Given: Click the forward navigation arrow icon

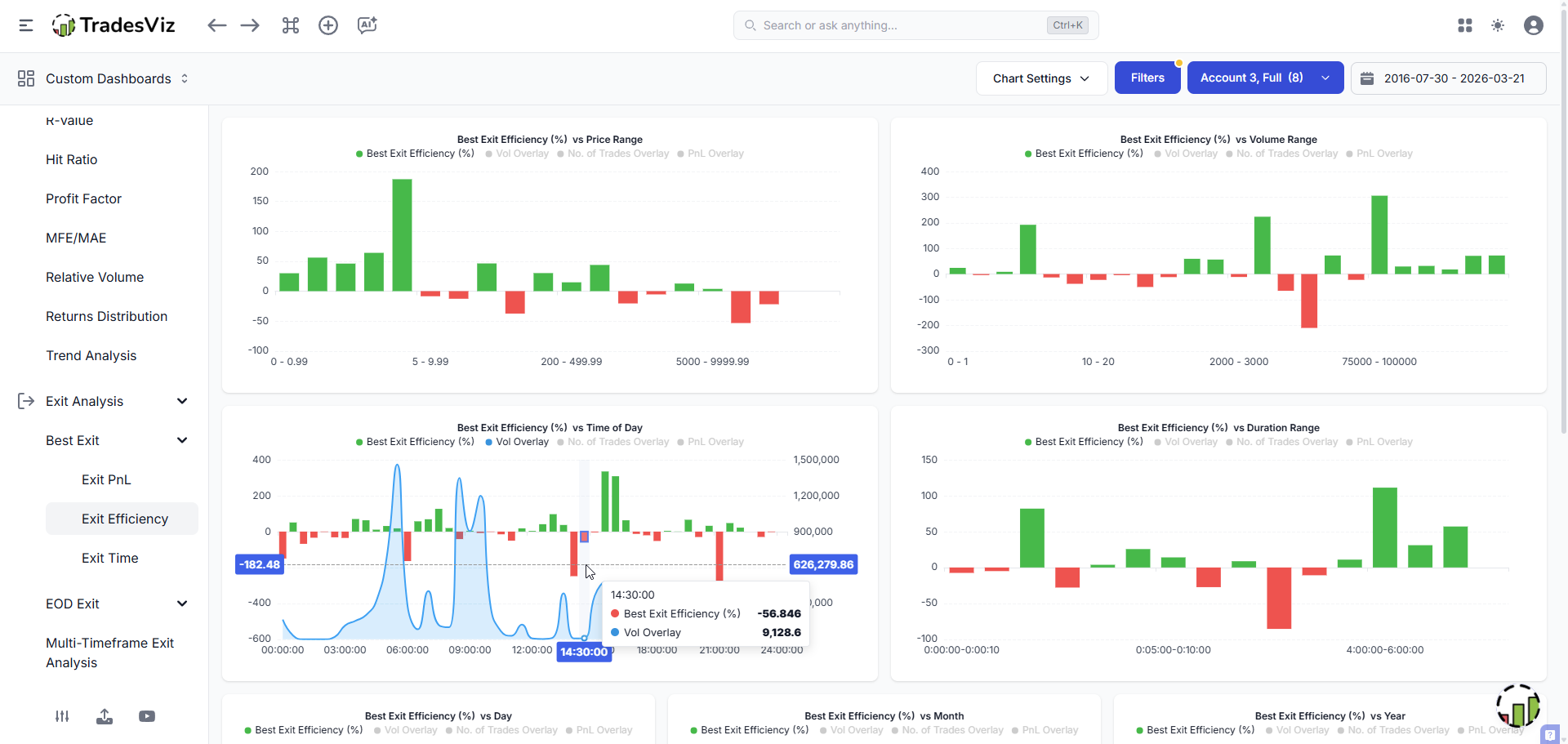Looking at the screenshot, I should (x=250, y=25).
